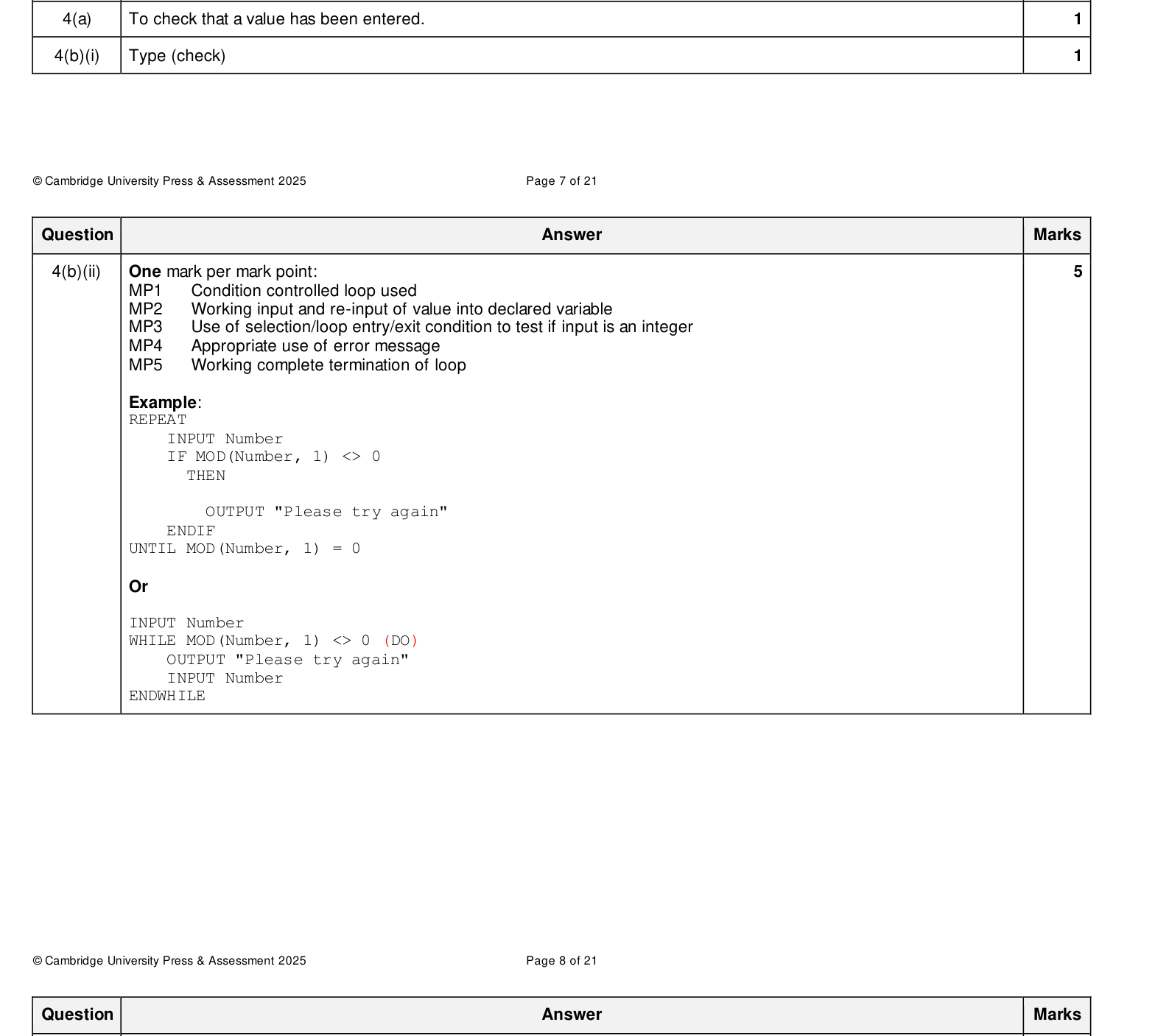The height and width of the screenshot is (1036, 1155).
Task: Click 'WHILE MOD(Number, 1) <> 0 (DO)' line
Action: tap(273, 641)
